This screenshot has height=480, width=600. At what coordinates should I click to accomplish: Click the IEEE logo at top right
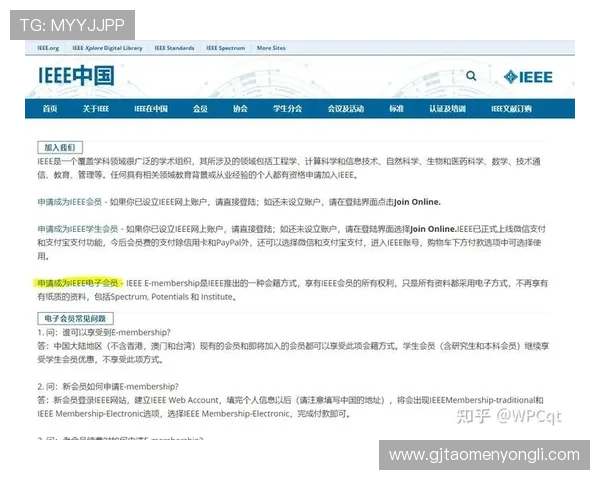coord(528,77)
